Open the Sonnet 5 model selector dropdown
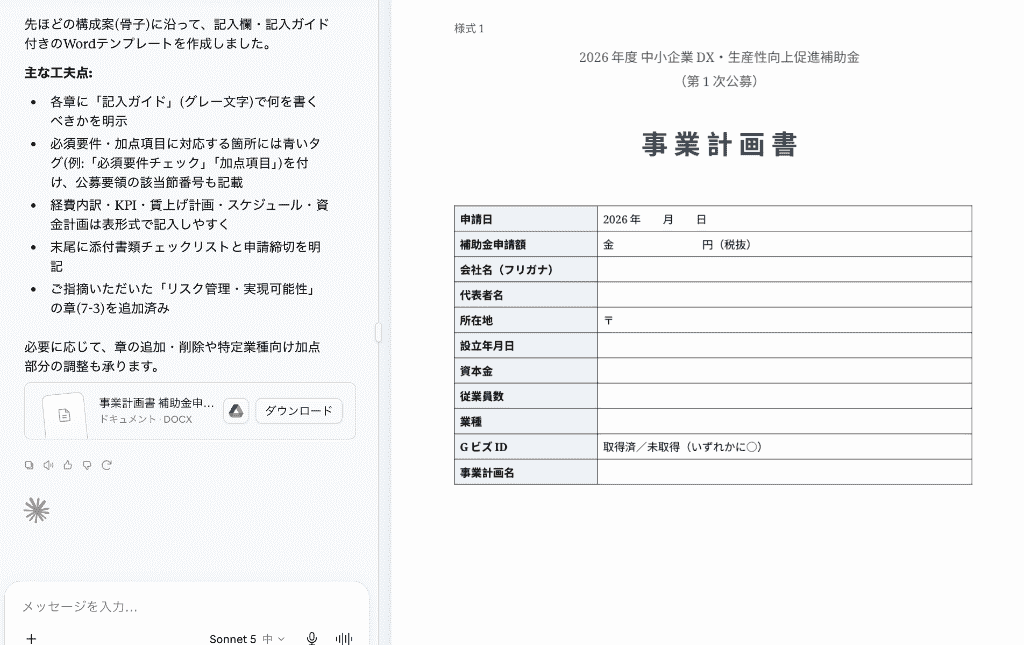Image resolution: width=1024 pixels, height=645 pixels. (247, 638)
